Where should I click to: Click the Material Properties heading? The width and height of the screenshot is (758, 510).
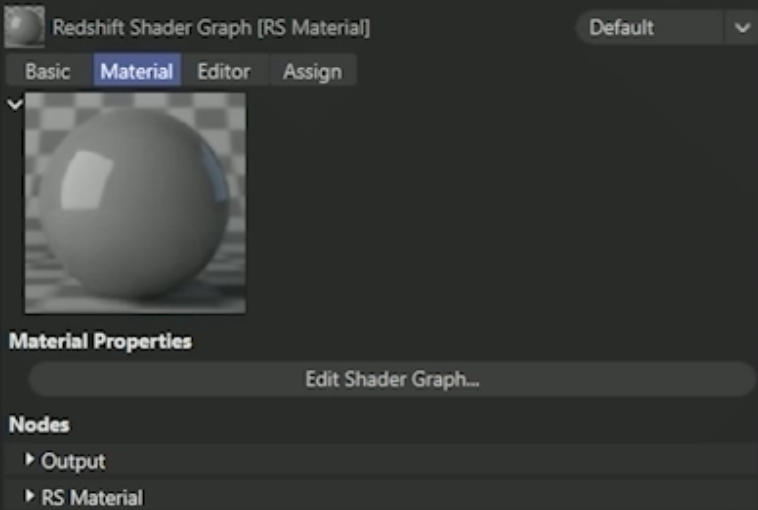click(x=101, y=341)
